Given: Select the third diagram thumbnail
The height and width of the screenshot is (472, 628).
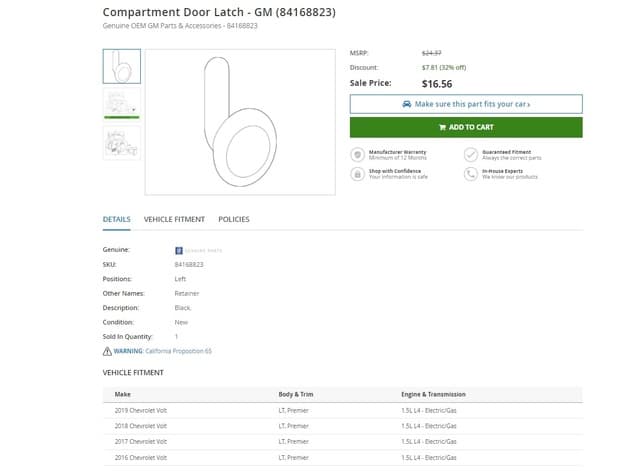Looking at the screenshot, I should pyautogui.click(x=122, y=143).
